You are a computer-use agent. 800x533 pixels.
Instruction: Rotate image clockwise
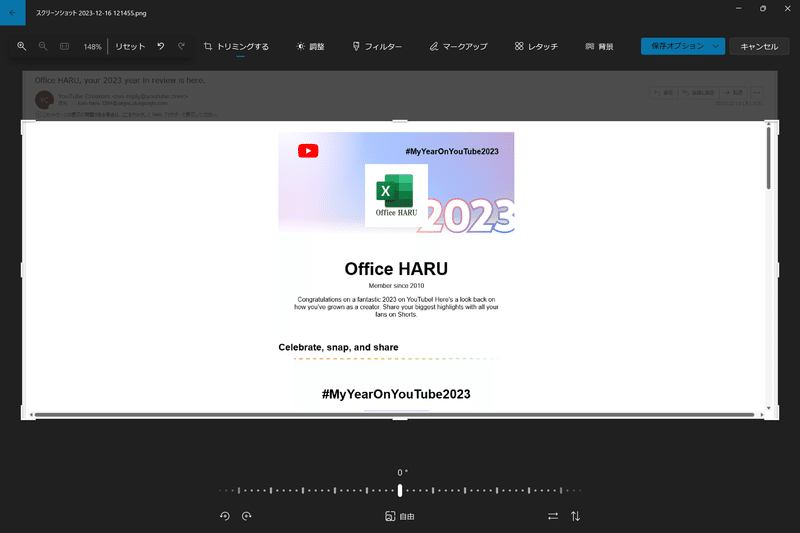(246, 516)
